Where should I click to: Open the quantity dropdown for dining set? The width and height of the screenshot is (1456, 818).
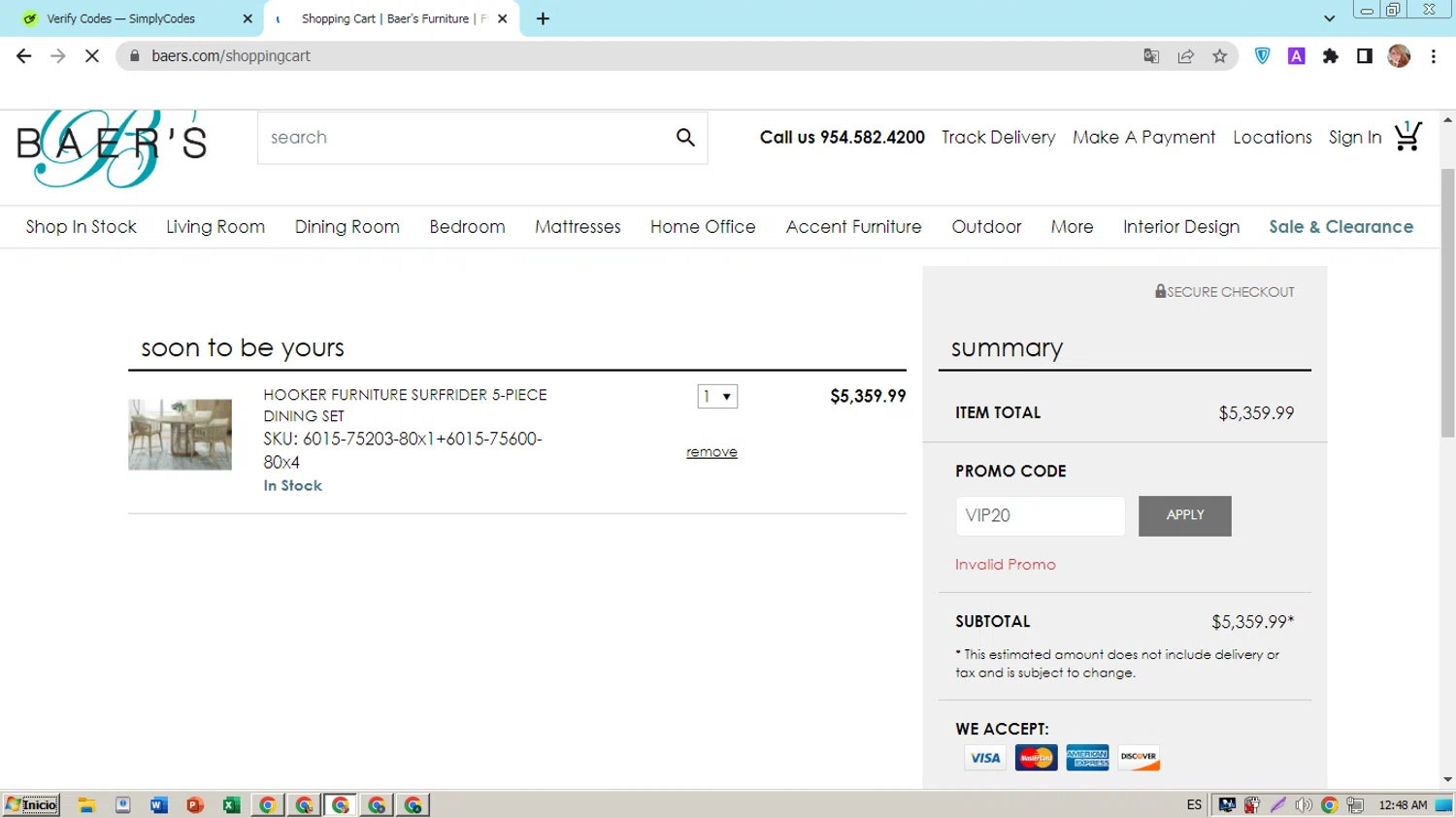click(717, 396)
